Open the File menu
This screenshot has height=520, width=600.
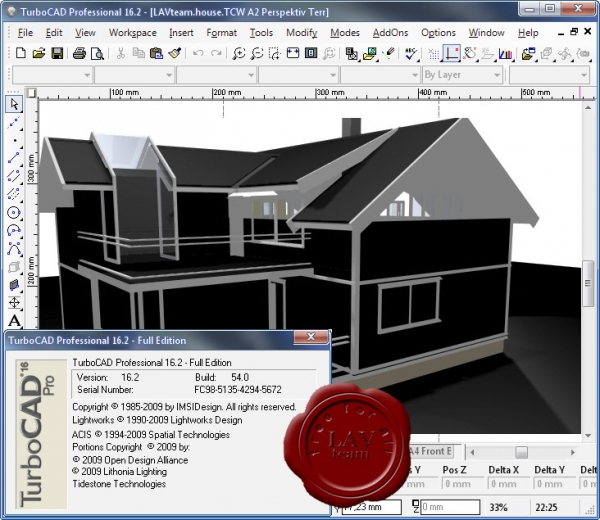(x=25, y=33)
